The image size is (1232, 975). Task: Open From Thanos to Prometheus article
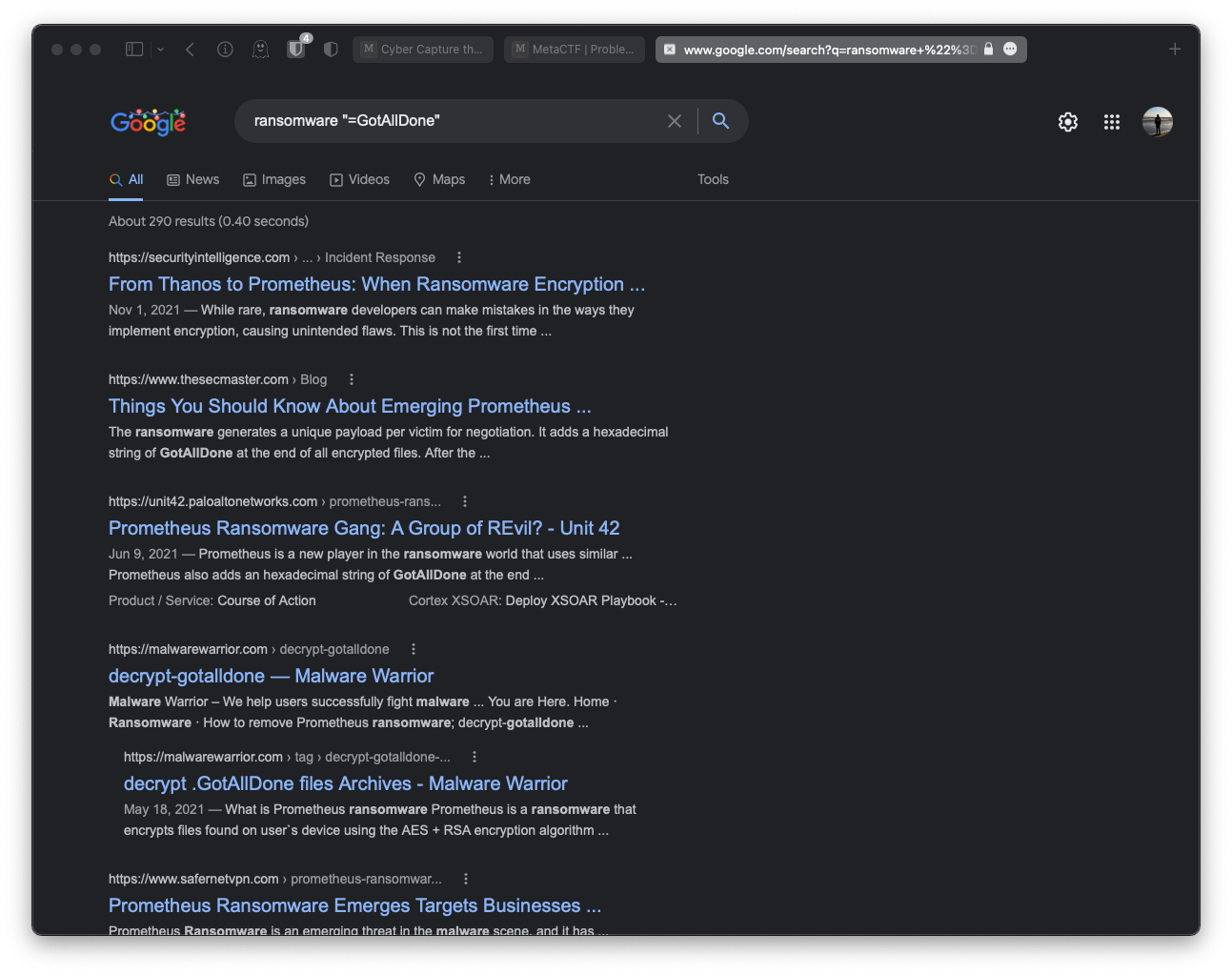point(376,284)
